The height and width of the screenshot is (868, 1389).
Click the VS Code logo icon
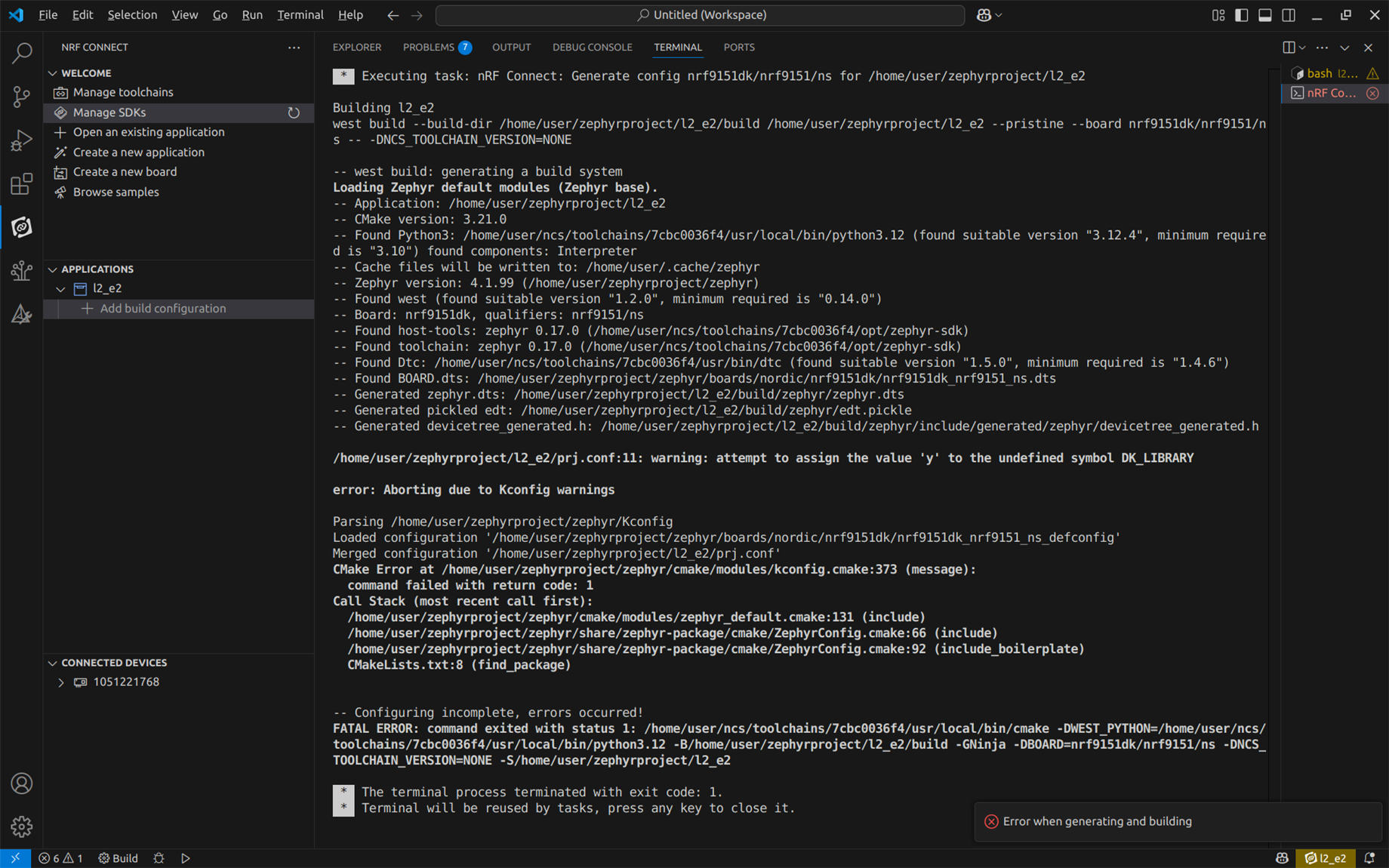point(16,15)
